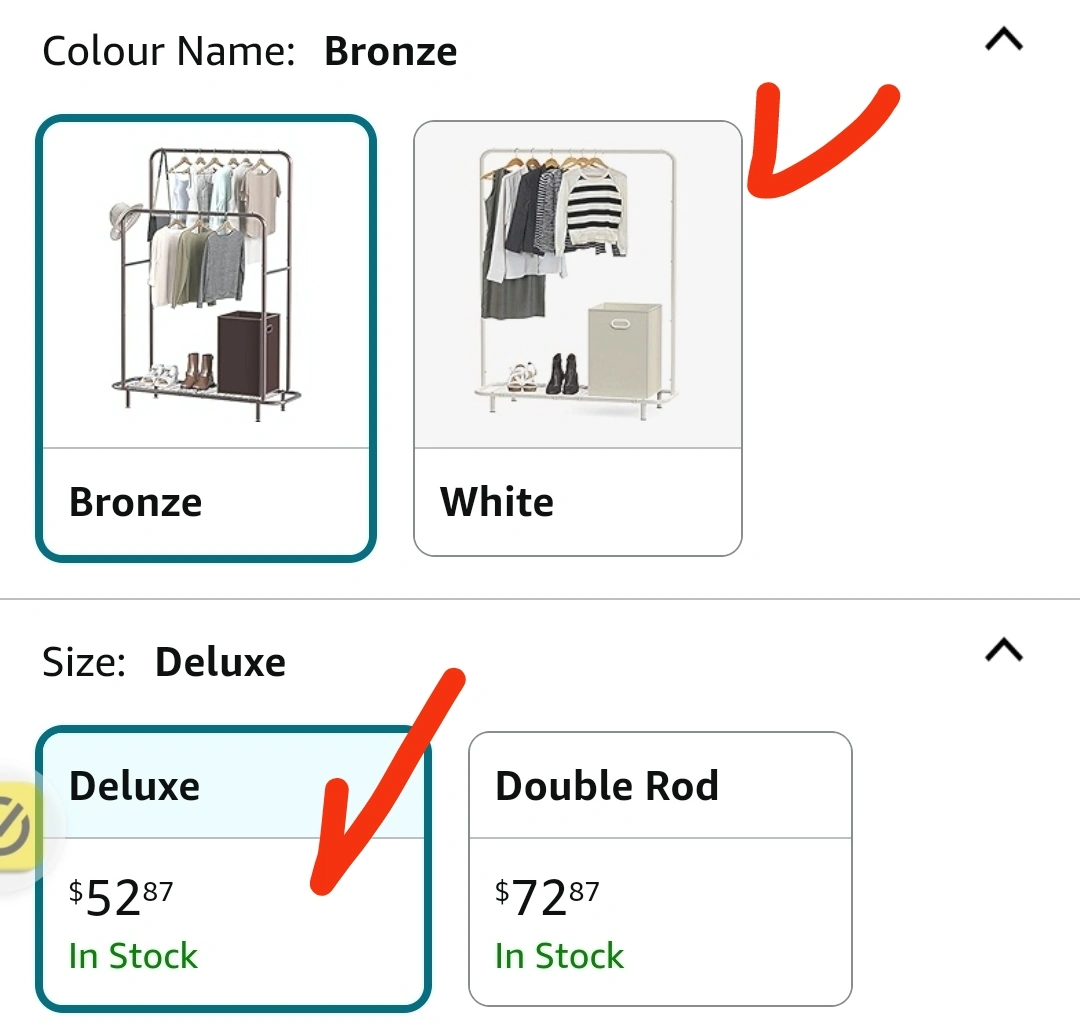Screen dimensions: 1080x1030
Task: Click In Stock under Deluxe
Action: pyautogui.click(x=133, y=956)
